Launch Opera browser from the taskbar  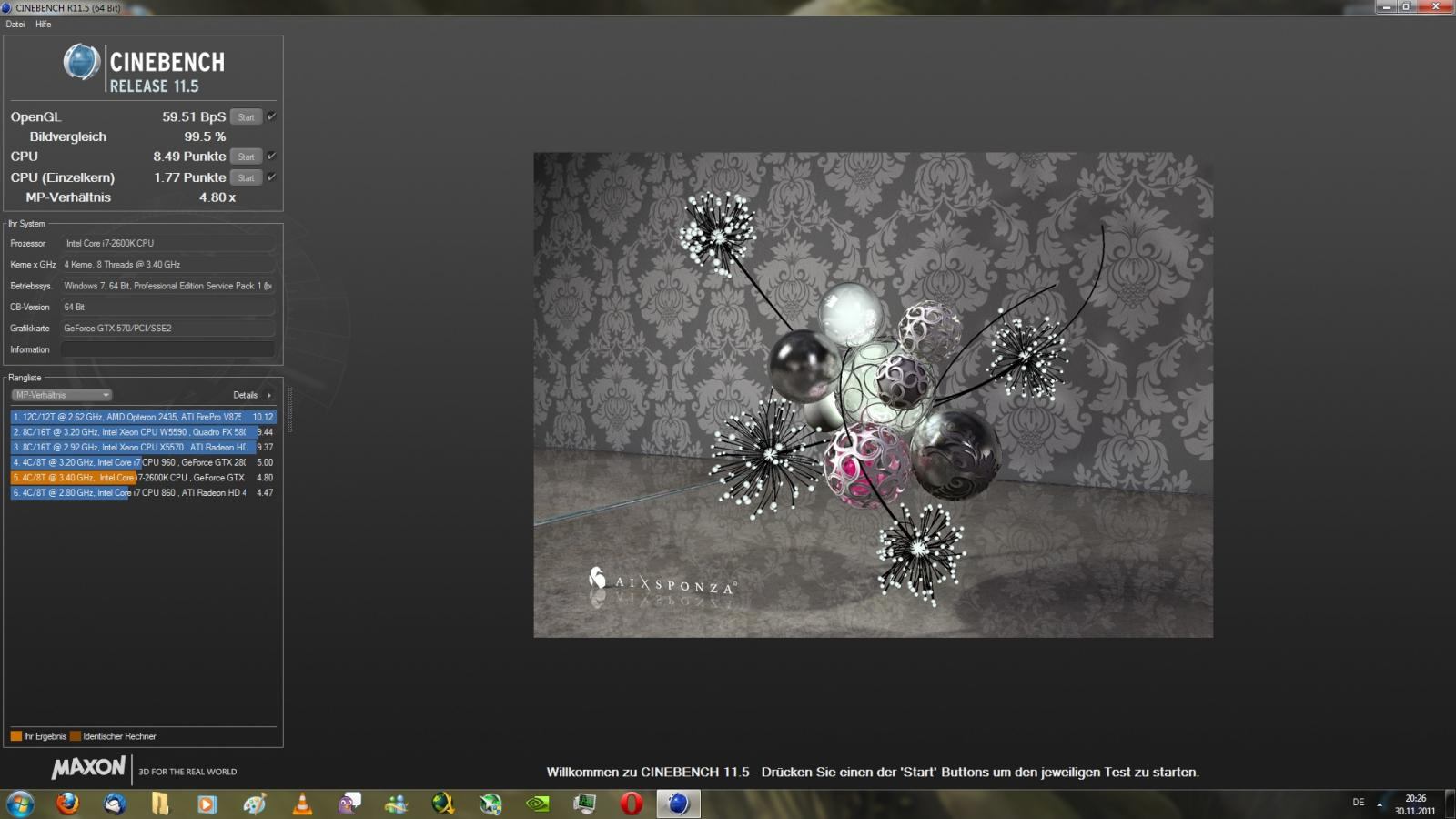click(632, 804)
